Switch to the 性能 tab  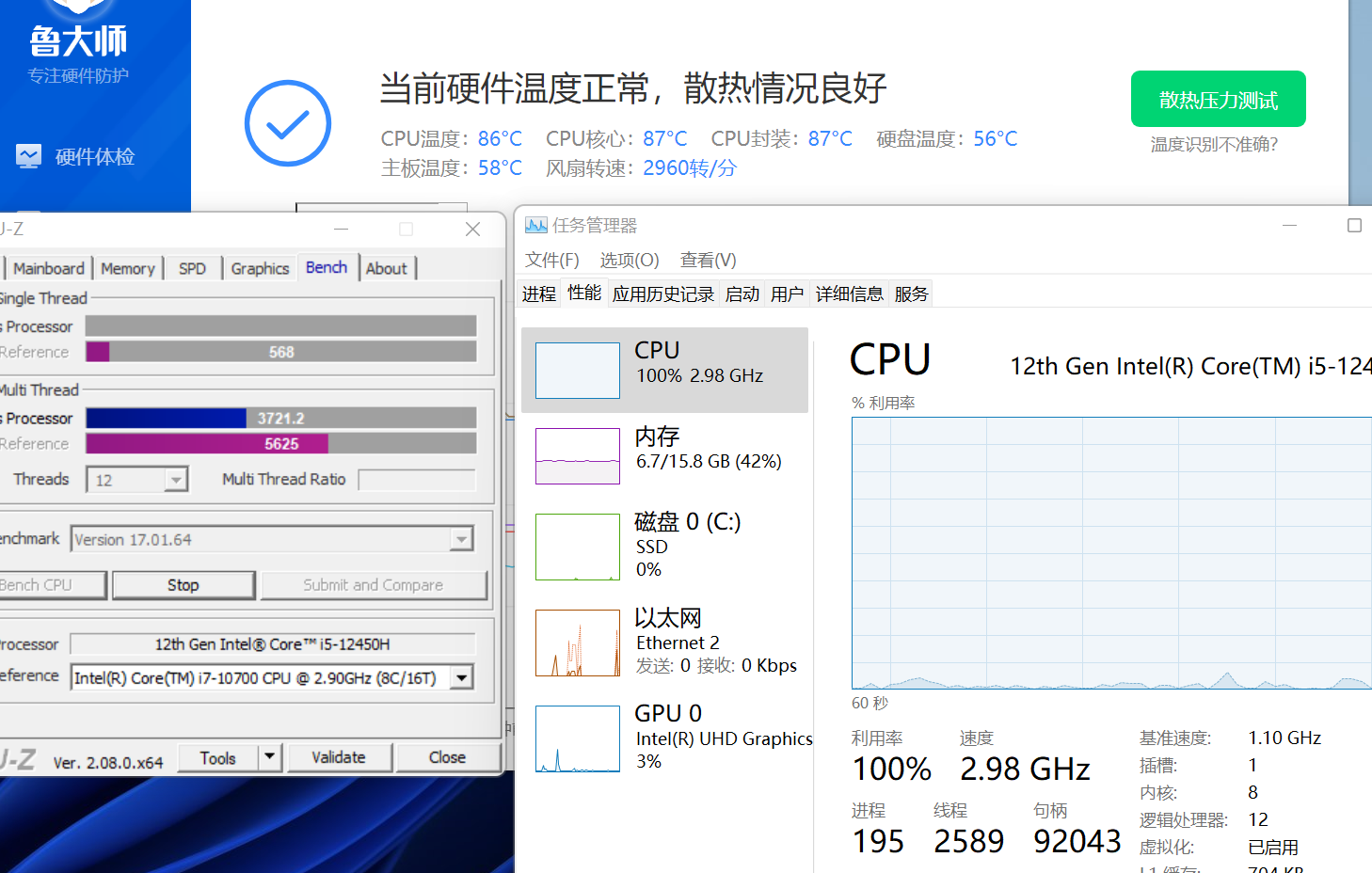584,293
